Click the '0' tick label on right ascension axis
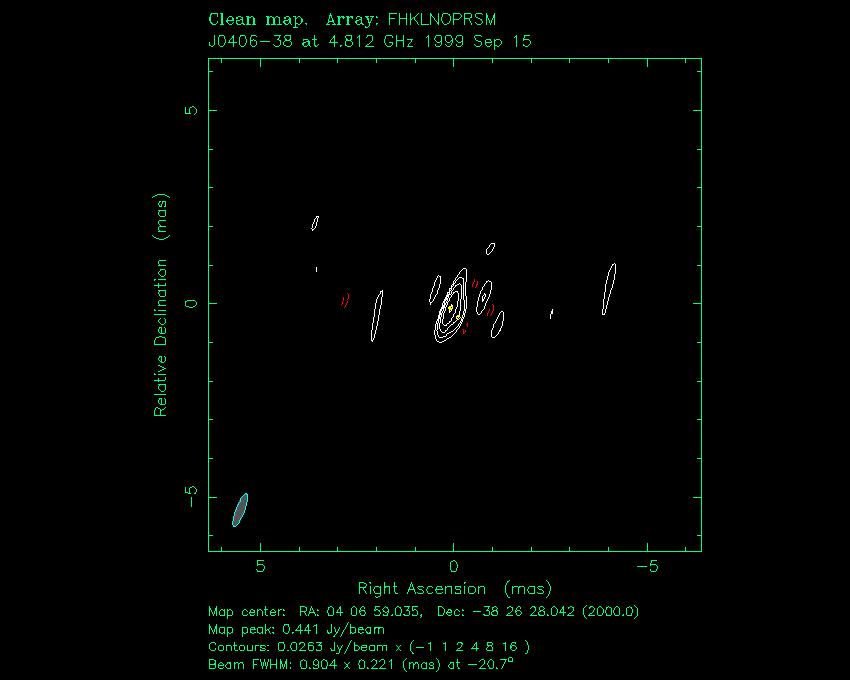Viewport: 850px width, 680px height. (454, 567)
